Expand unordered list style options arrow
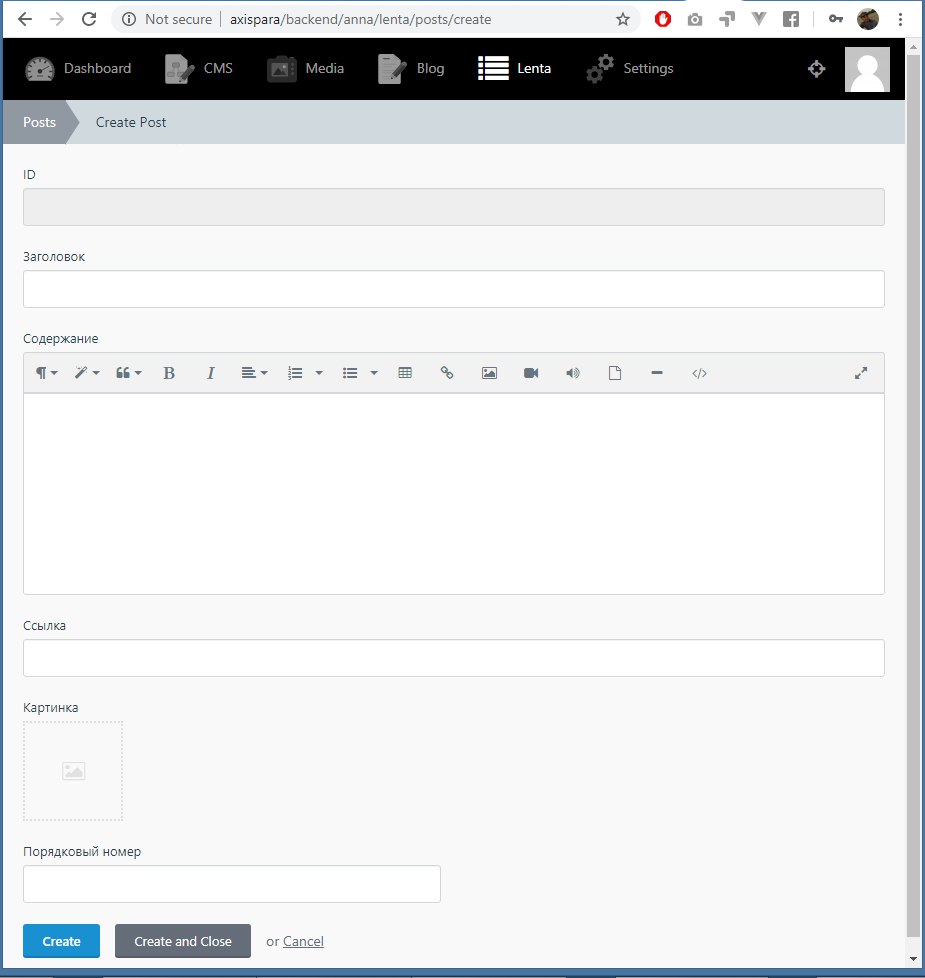 [374, 373]
